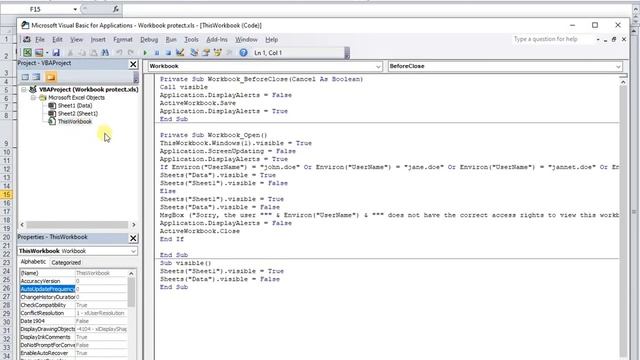
Task: Open the Insert UserForm dropdown arrow
Action: tap(47, 53)
